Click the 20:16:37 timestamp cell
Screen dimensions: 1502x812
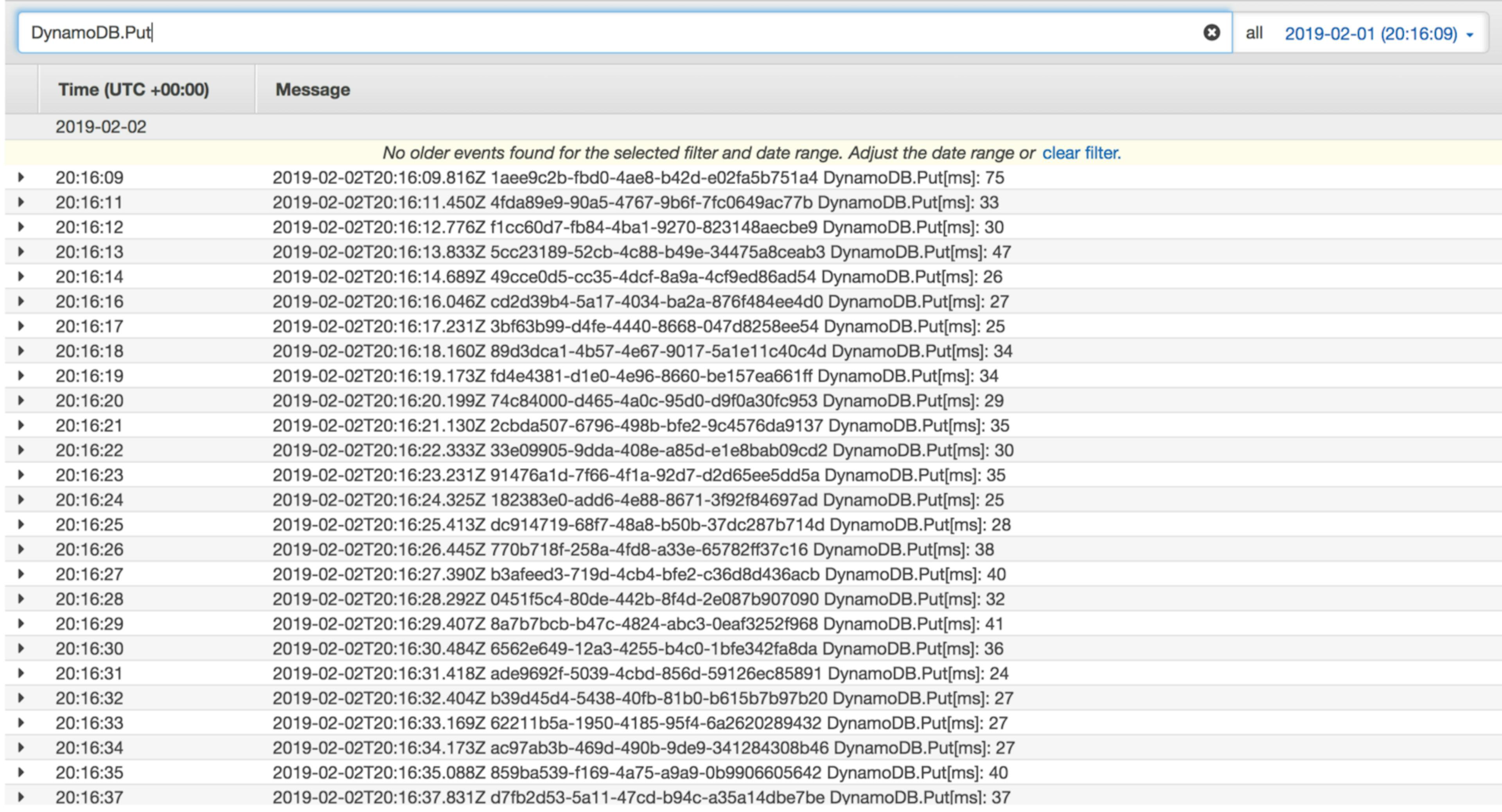click(x=89, y=797)
